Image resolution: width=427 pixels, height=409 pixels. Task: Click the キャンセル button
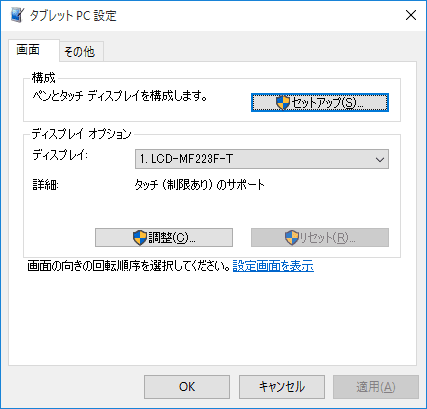tap(282, 387)
